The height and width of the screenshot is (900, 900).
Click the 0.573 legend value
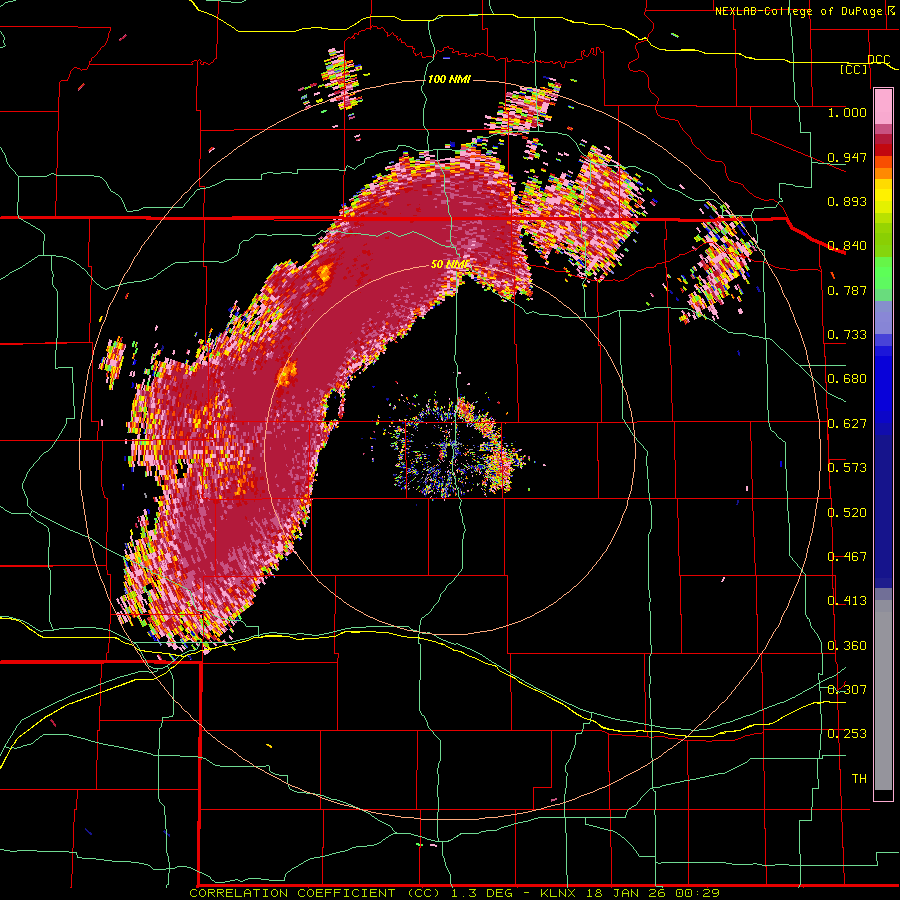(847, 468)
